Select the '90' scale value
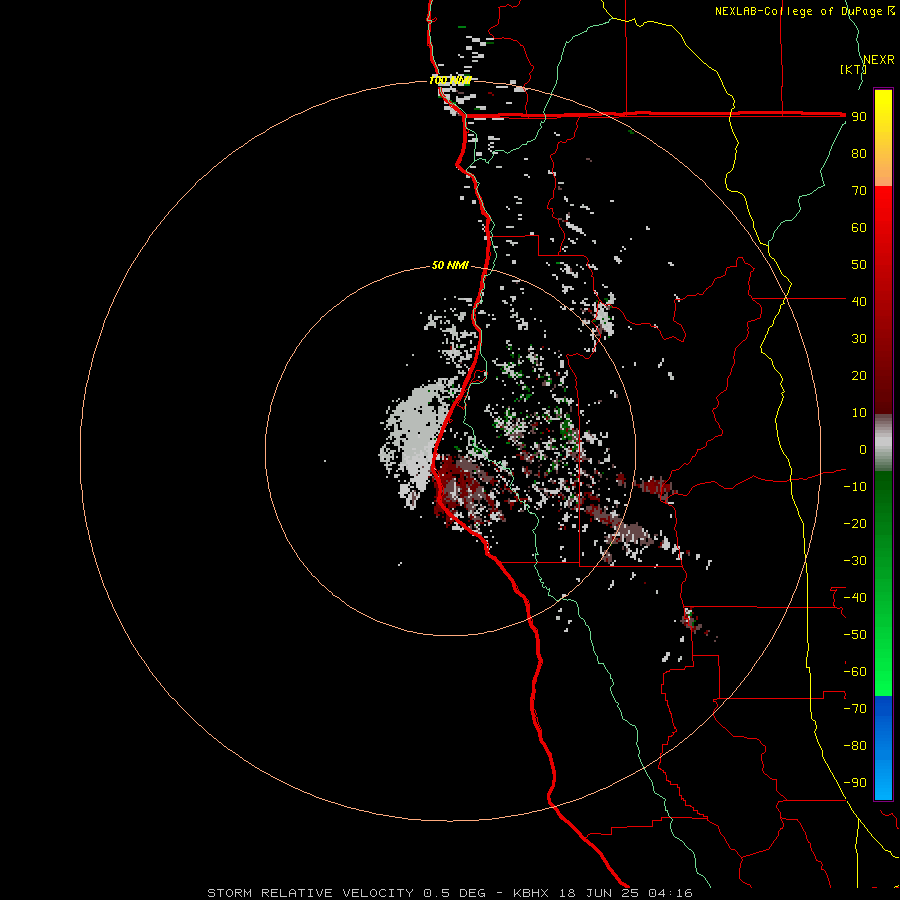 tap(859, 117)
